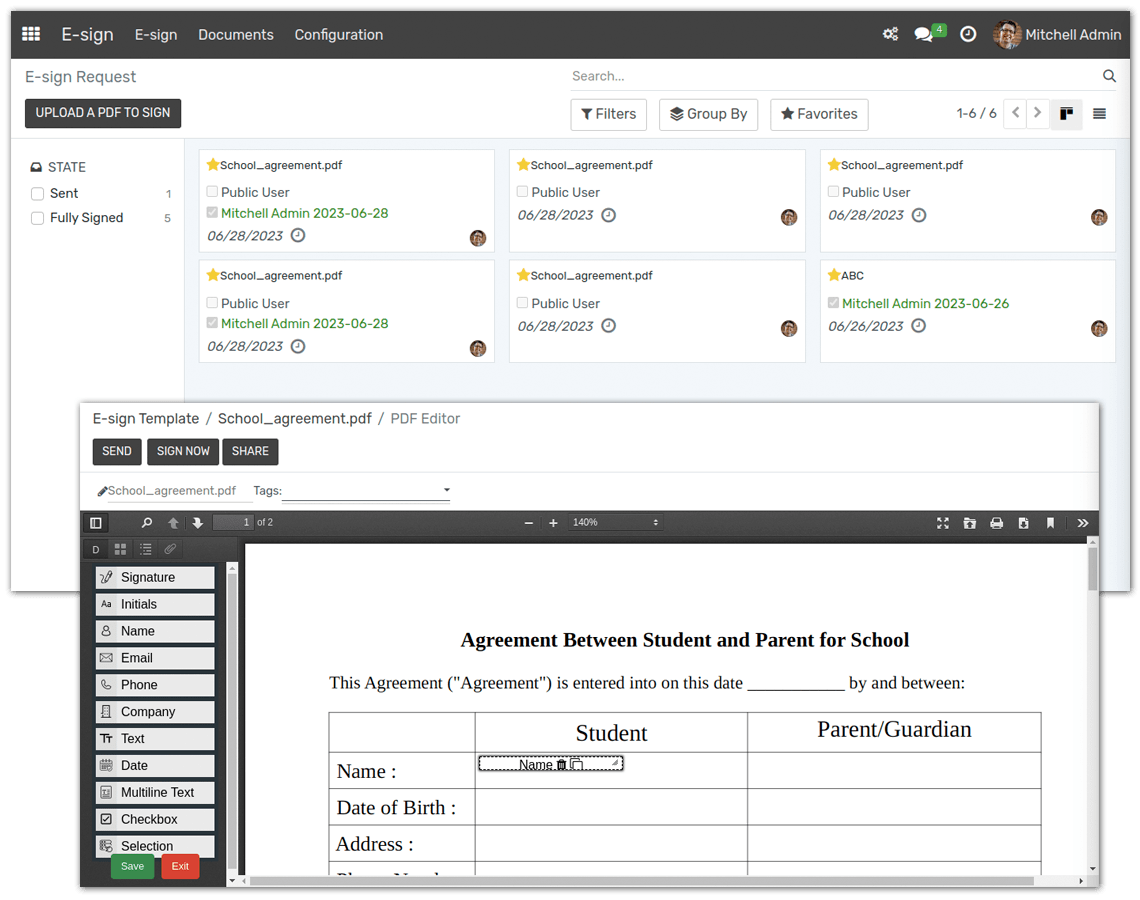Zoom in with the plus icon
Image resolution: width=1140 pixels, height=900 pixels.
[x=553, y=523]
